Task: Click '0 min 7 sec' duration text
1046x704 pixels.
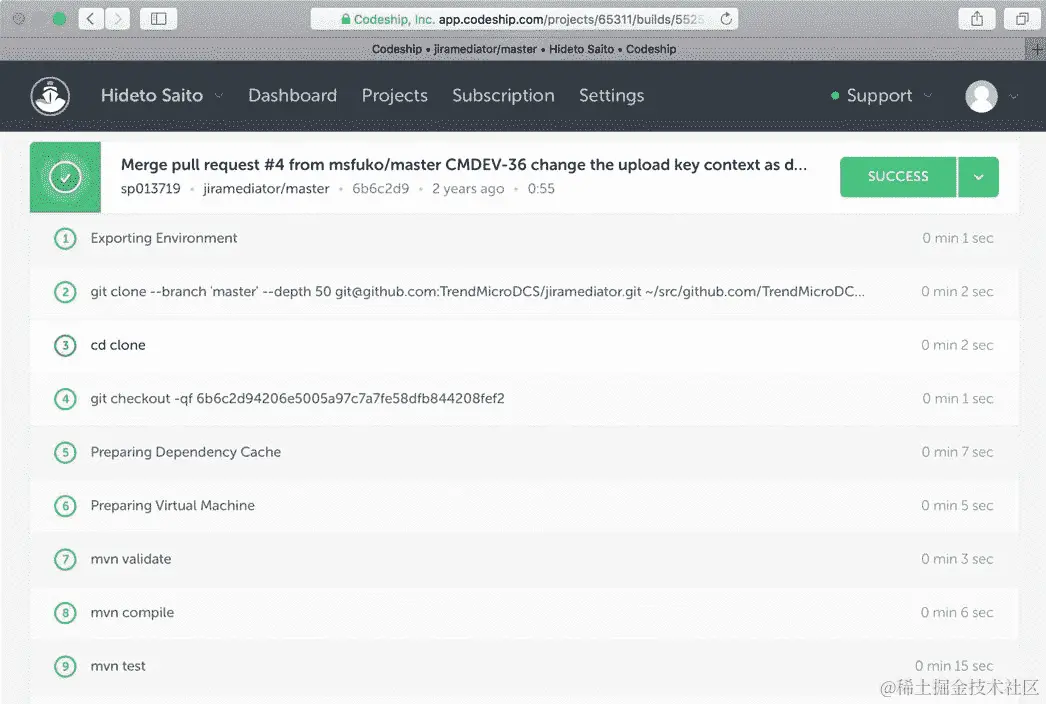Action: pyautogui.click(x=957, y=452)
